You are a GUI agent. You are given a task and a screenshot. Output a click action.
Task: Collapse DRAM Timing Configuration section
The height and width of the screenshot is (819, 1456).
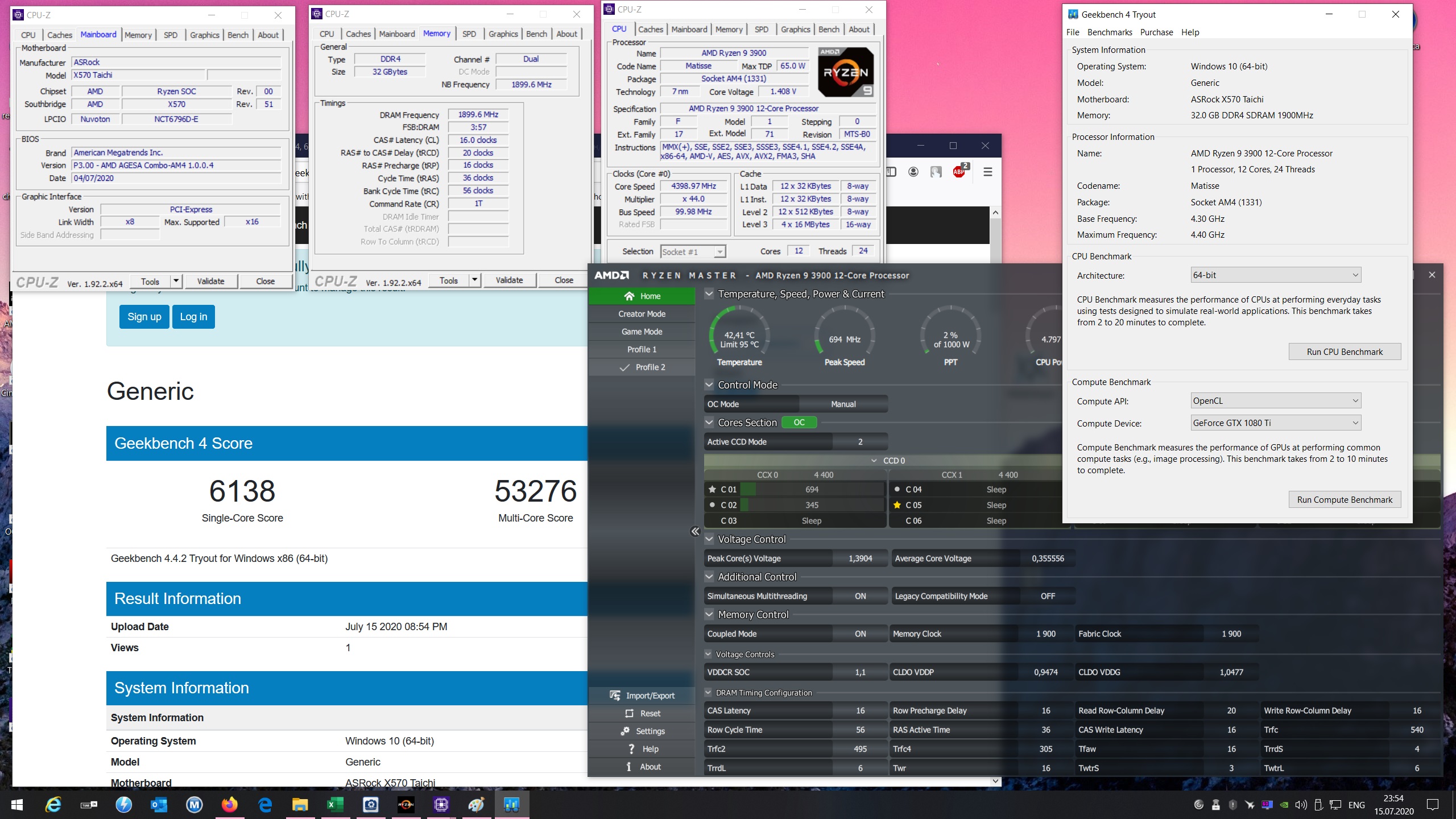(x=709, y=693)
